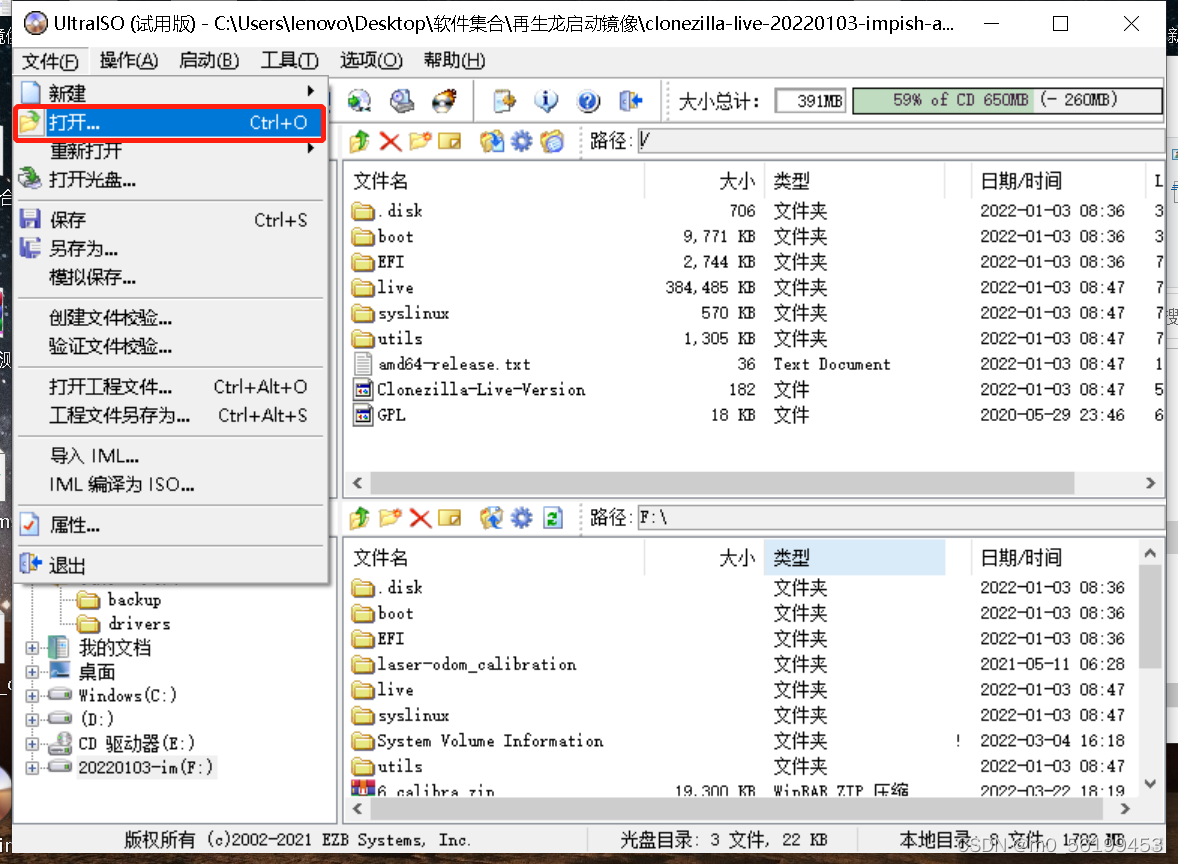Open the 启动(B) menu

point(209,61)
